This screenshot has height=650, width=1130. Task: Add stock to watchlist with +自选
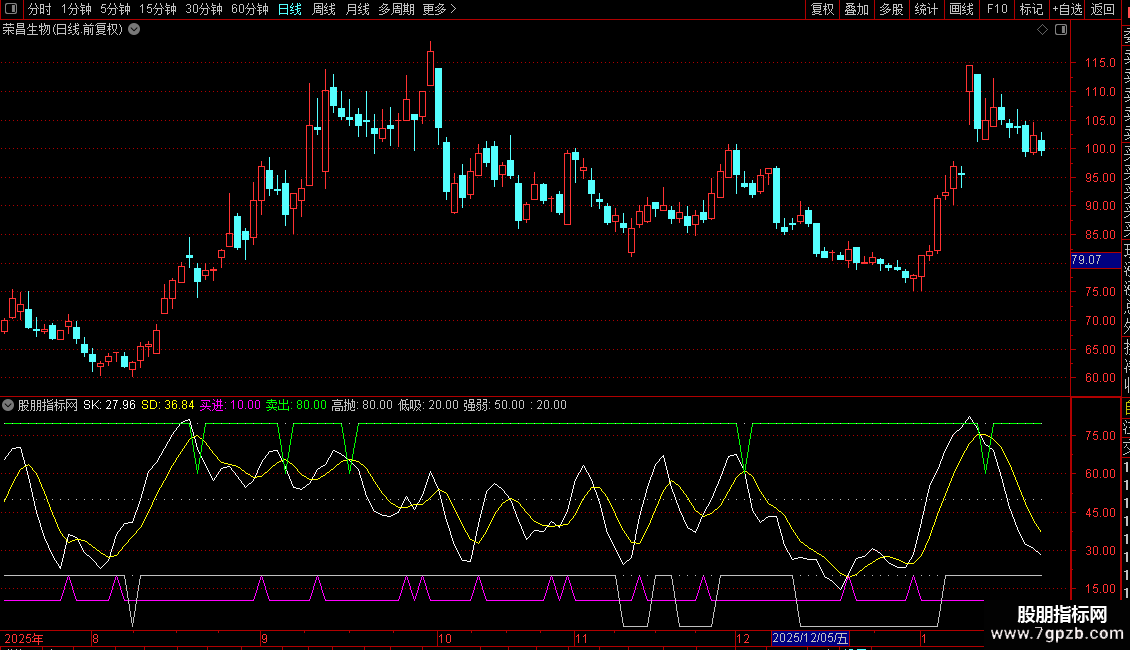(1067, 9)
